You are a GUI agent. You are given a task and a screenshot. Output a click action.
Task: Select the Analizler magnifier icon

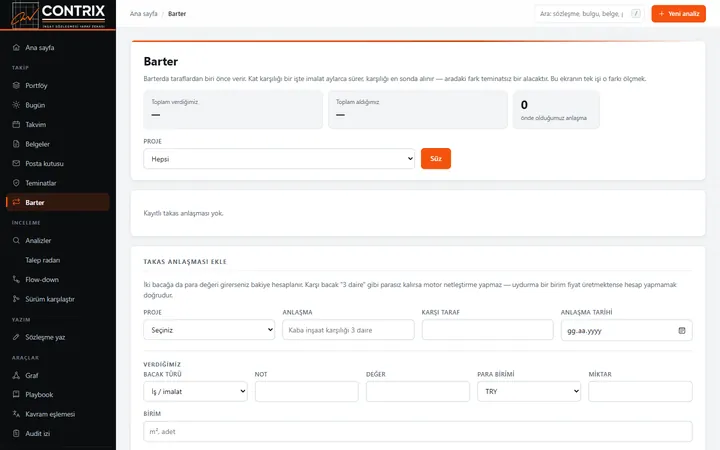pyautogui.click(x=16, y=241)
